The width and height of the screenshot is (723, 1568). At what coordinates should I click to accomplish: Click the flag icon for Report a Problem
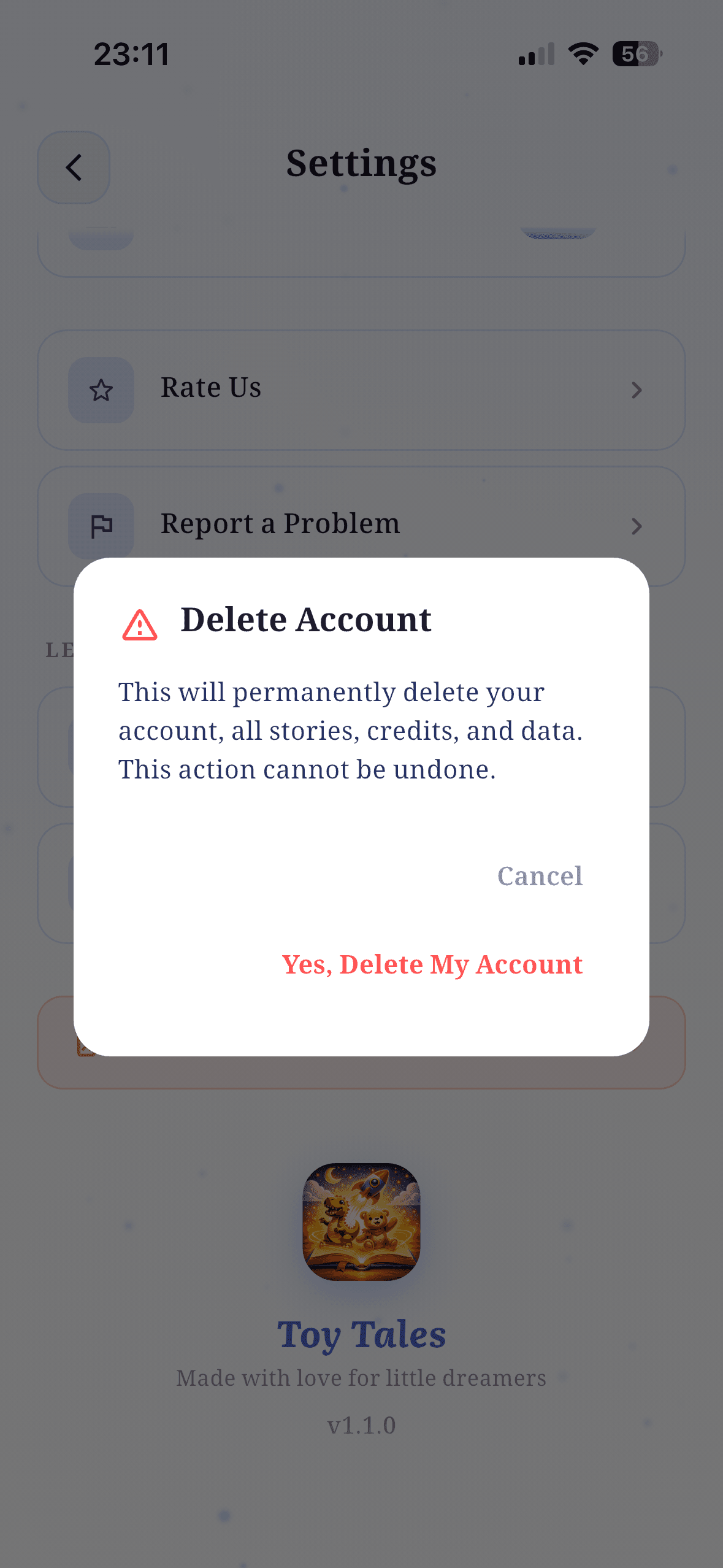coord(101,526)
